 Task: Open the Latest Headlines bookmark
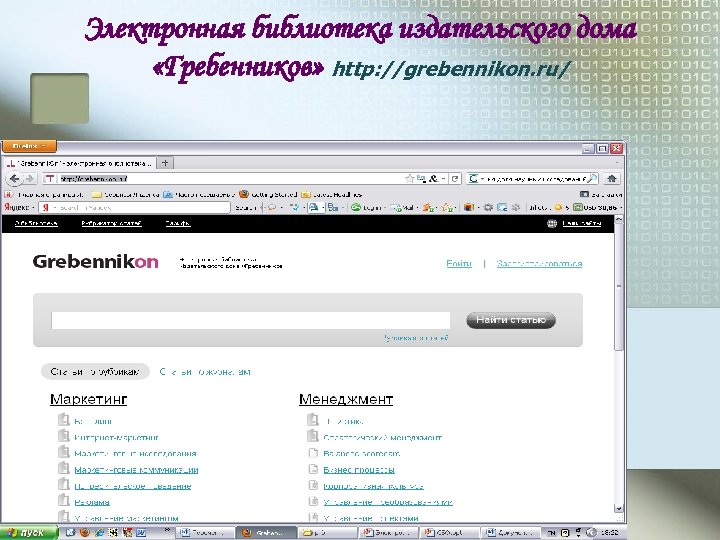point(332,194)
